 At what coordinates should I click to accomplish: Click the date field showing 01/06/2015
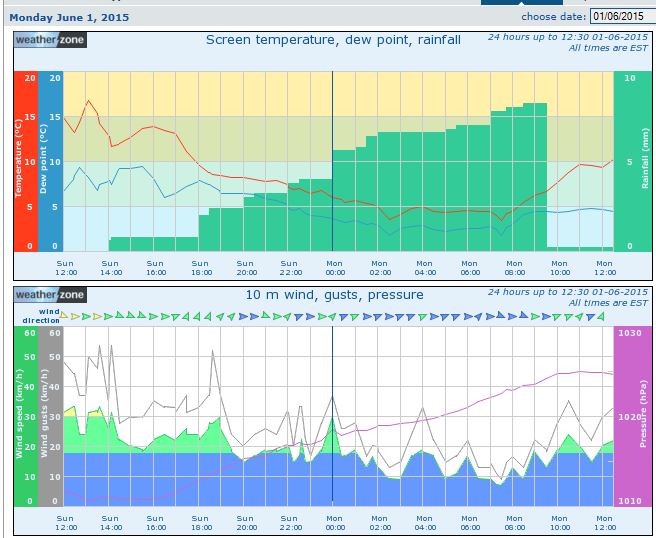pos(620,16)
